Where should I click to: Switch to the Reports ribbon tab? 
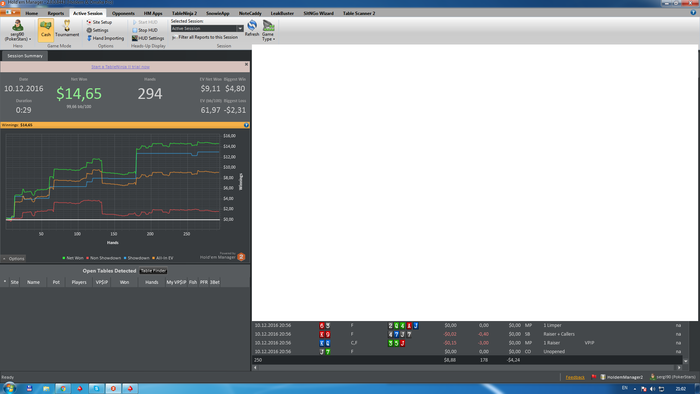[x=55, y=13]
